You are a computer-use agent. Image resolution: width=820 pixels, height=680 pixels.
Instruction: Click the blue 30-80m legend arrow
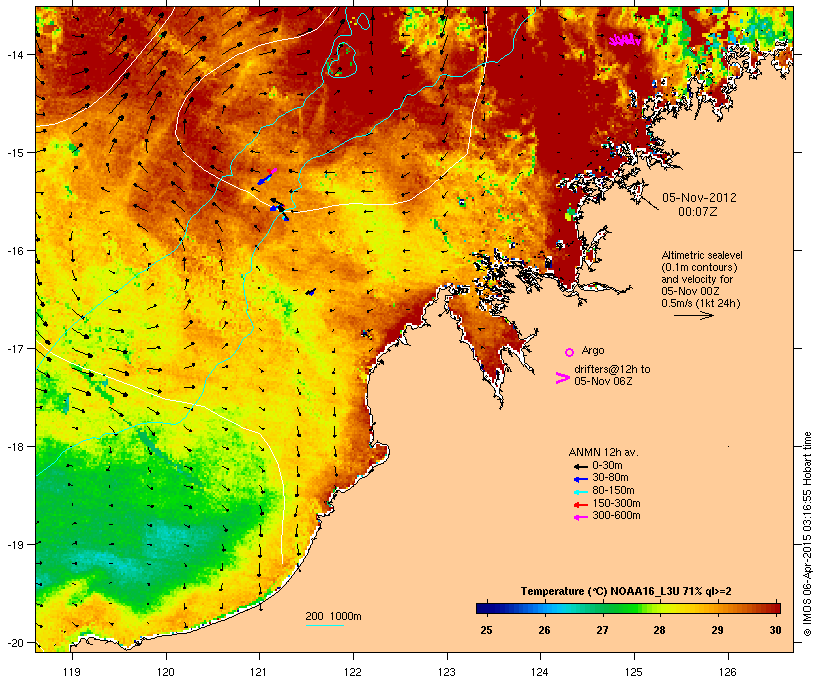(580, 479)
